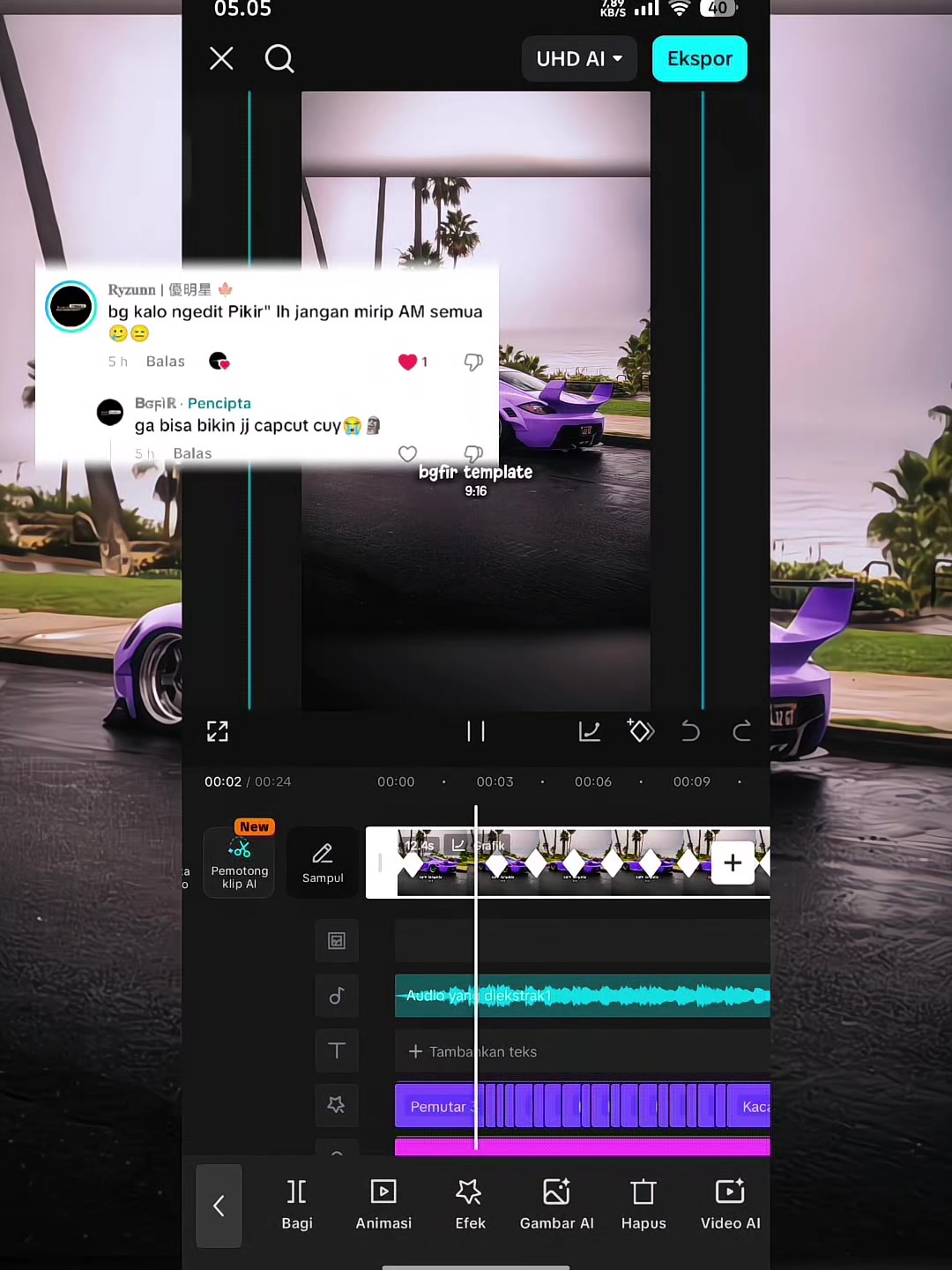Viewport: 952px width, 1270px height.
Task: Click the 00:06 mark on the timeline ruler
Action: pyautogui.click(x=593, y=782)
